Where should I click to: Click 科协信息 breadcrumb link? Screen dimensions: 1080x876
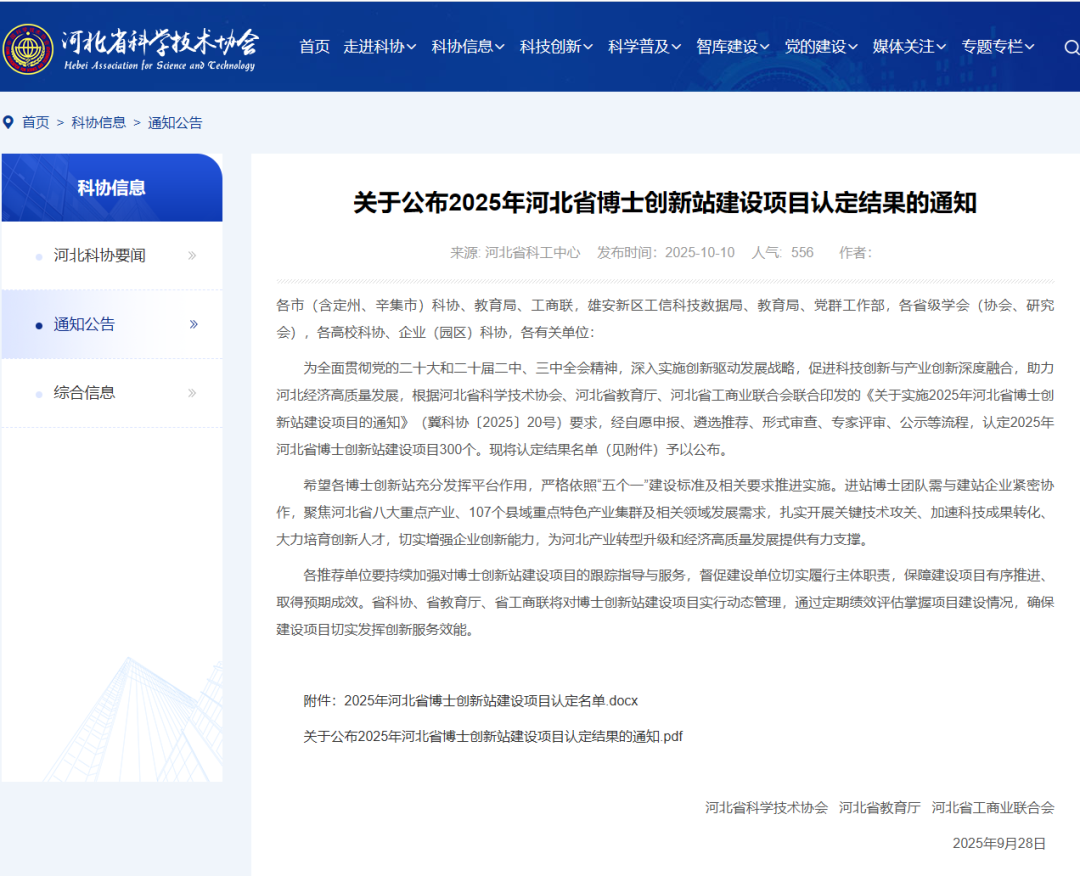pyautogui.click(x=98, y=123)
